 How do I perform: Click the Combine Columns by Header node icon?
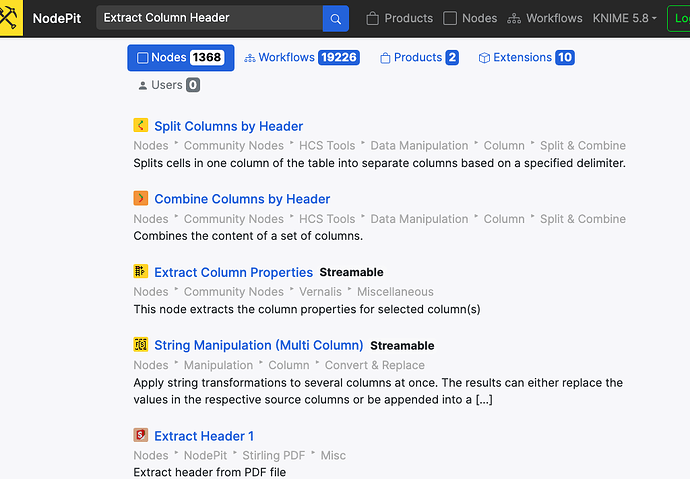[x=141, y=198]
